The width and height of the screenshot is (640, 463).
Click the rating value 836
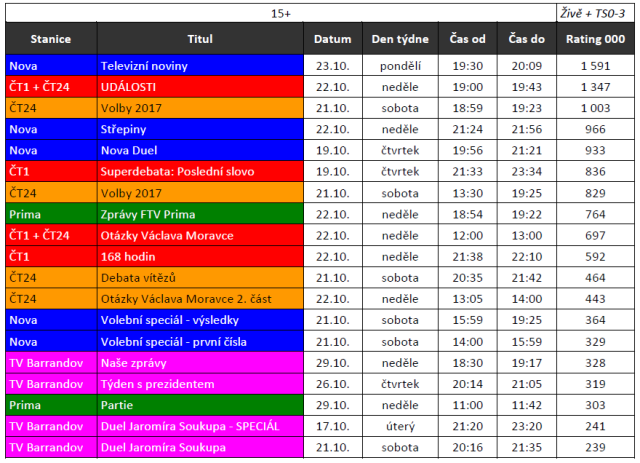click(x=596, y=171)
